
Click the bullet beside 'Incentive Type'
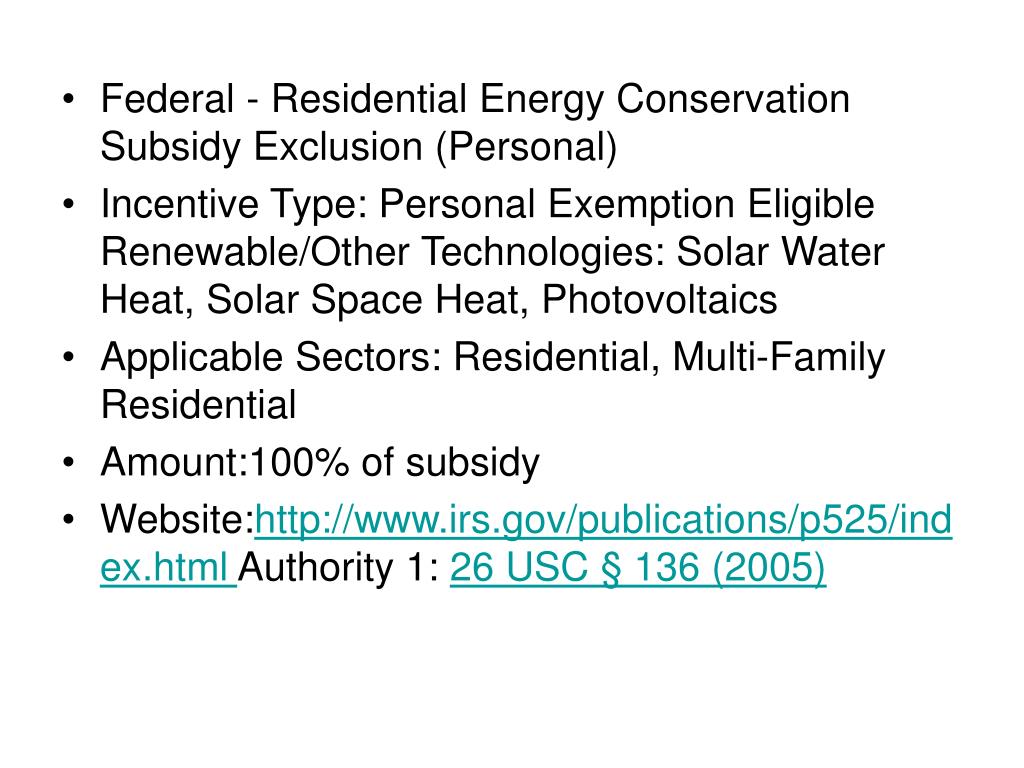pos(69,205)
